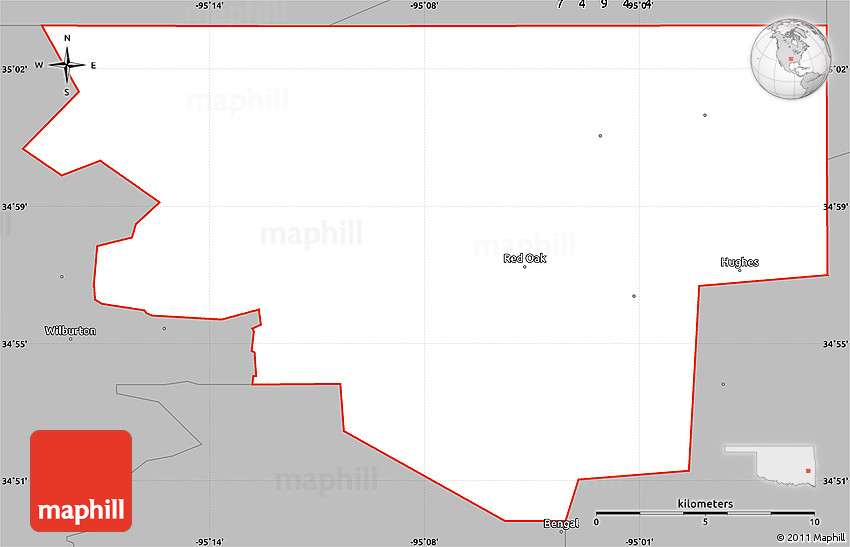The image size is (850, 547).
Task: Click the 35°02' latitude label on left edge
Action: pos(13,69)
